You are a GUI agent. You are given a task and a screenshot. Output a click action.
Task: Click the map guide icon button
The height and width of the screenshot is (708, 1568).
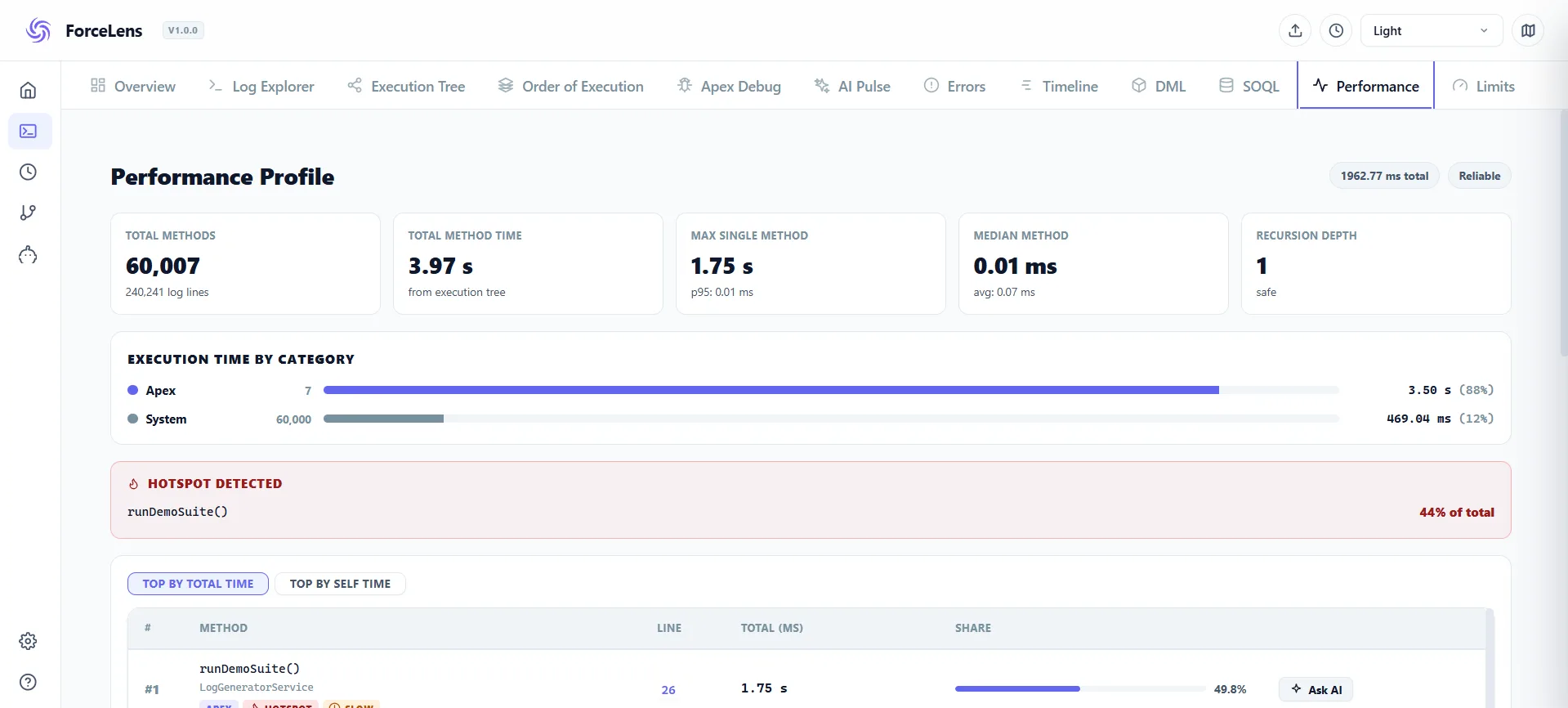tap(1528, 30)
